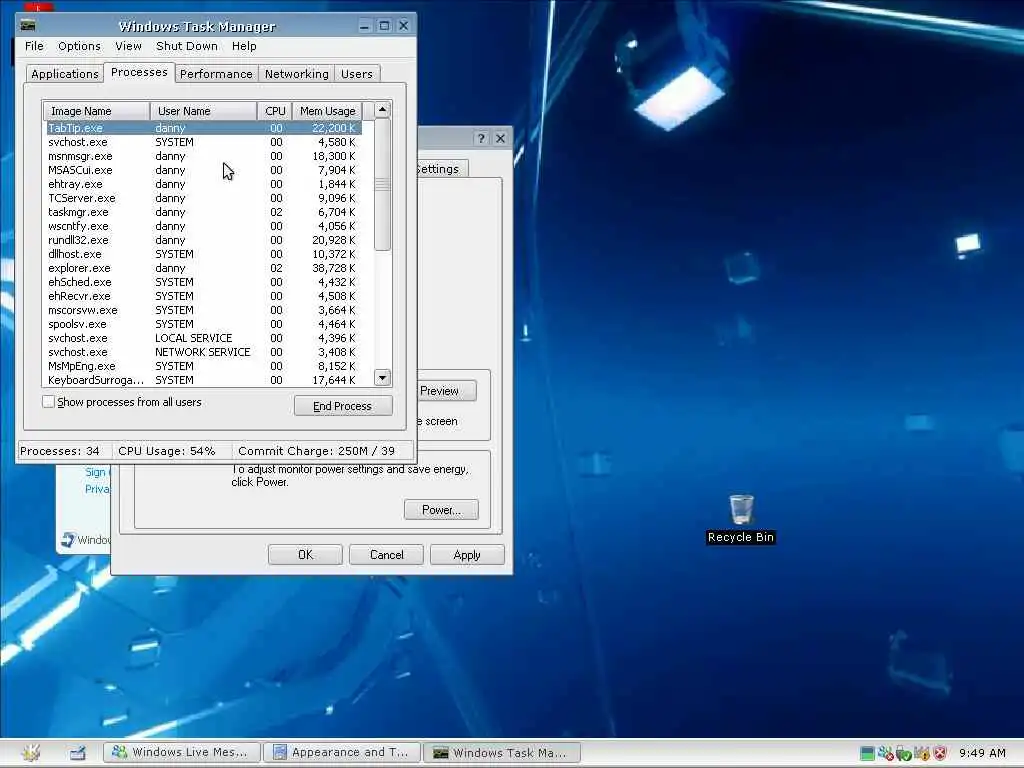Open the Networking tab
The image size is (1024, 768).
click(296, 74)
